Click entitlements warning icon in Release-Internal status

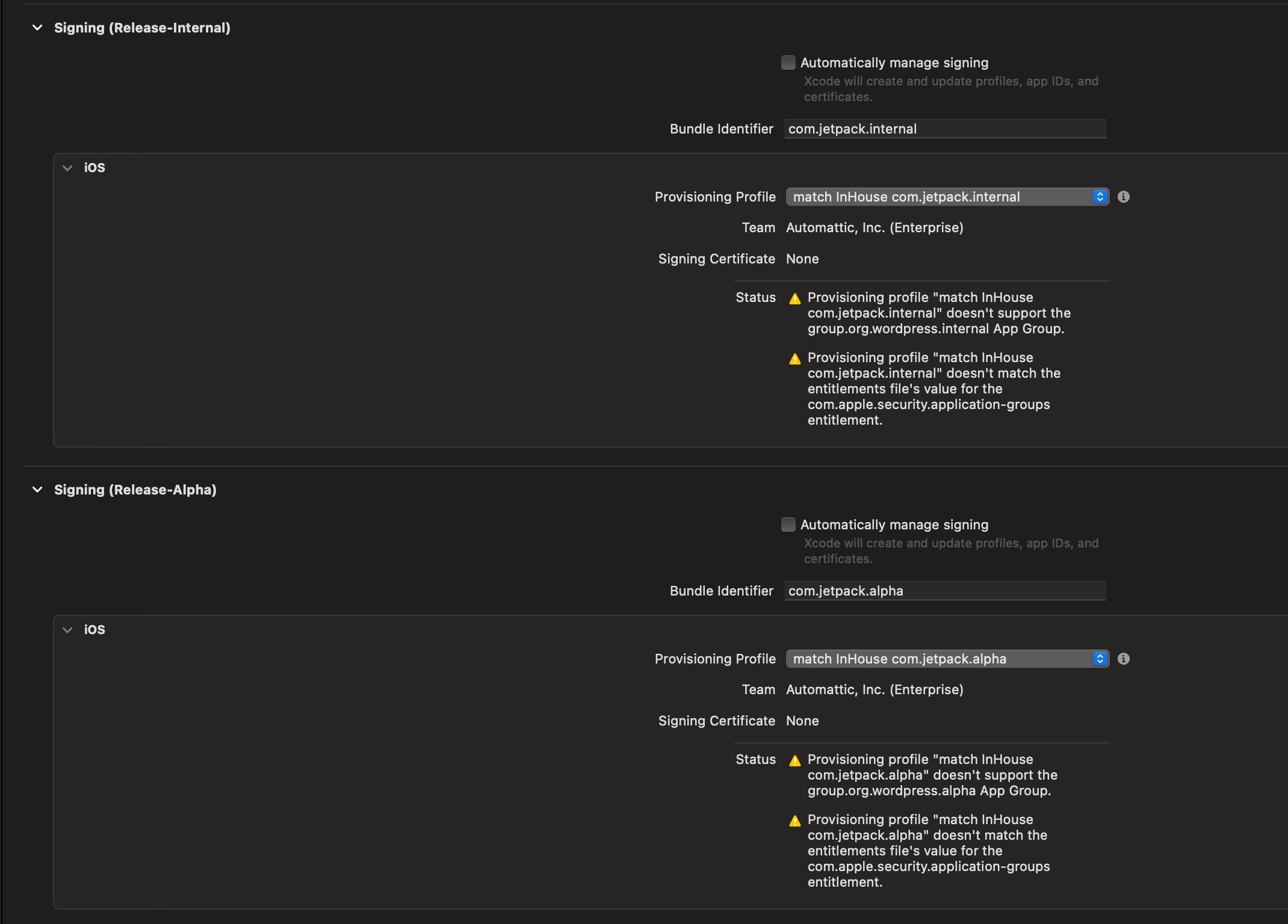tap(794, 359)
